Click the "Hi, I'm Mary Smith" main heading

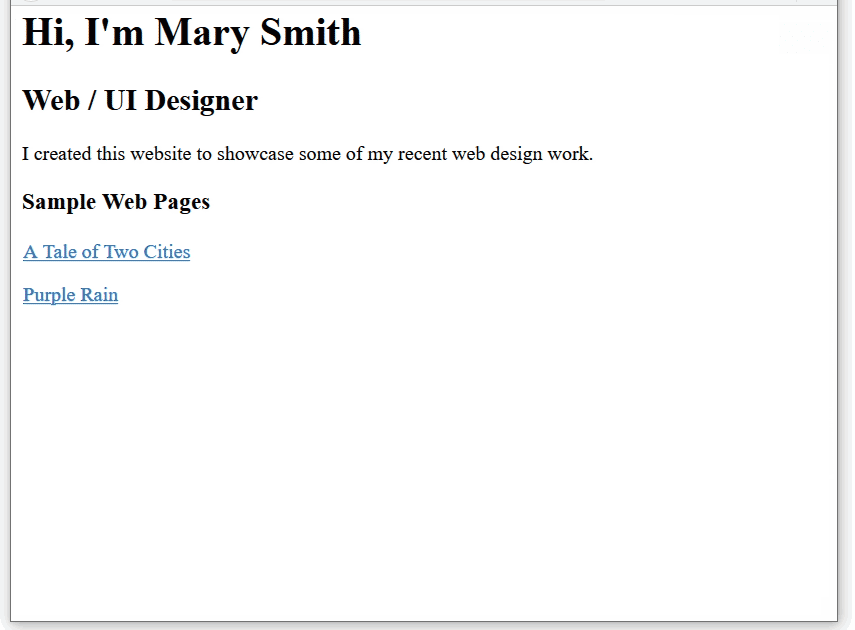[x=191, y=33]
